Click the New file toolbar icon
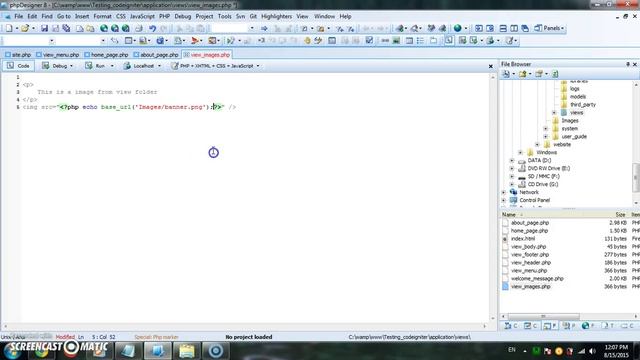The width and height of the screenshot is (640, 360). pyautogui.click(x=9, y=28)
